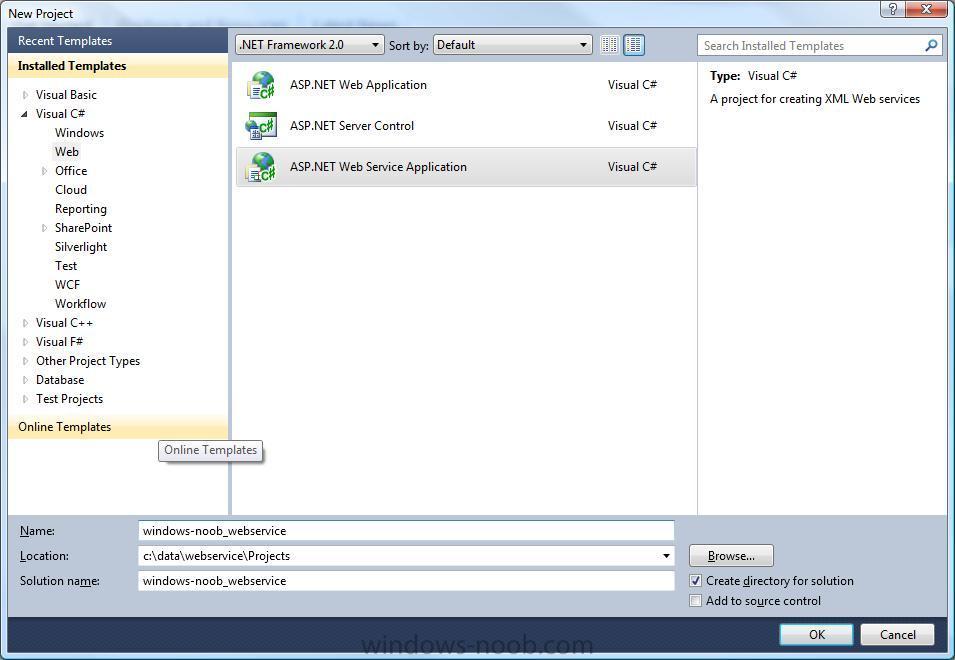
Task: Select the Office category label
Action: coord(71,171)
